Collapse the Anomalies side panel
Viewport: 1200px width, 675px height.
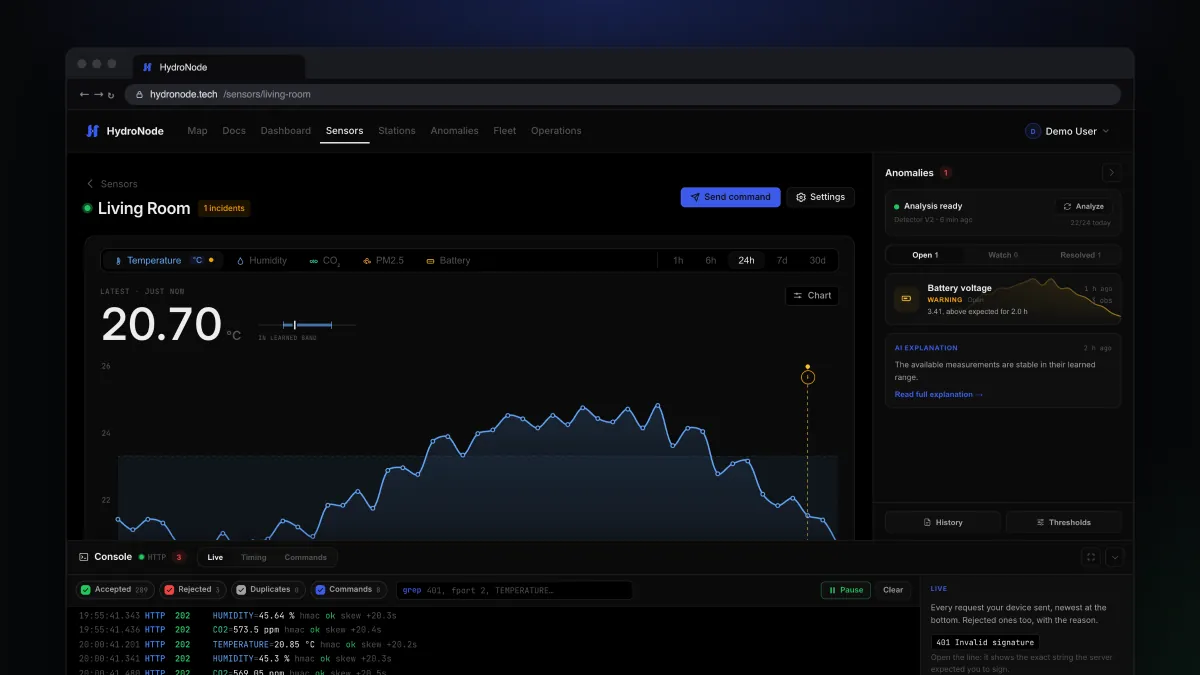click(1112, 173)
